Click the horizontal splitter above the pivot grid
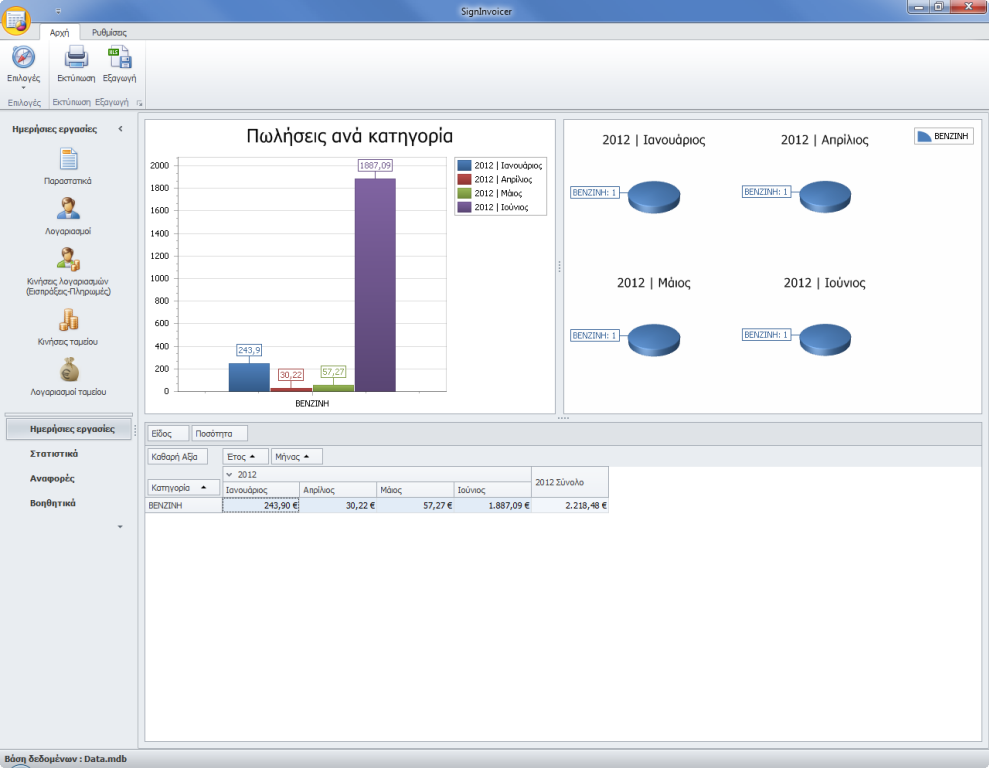989x768 pixels. click(563, 418)
